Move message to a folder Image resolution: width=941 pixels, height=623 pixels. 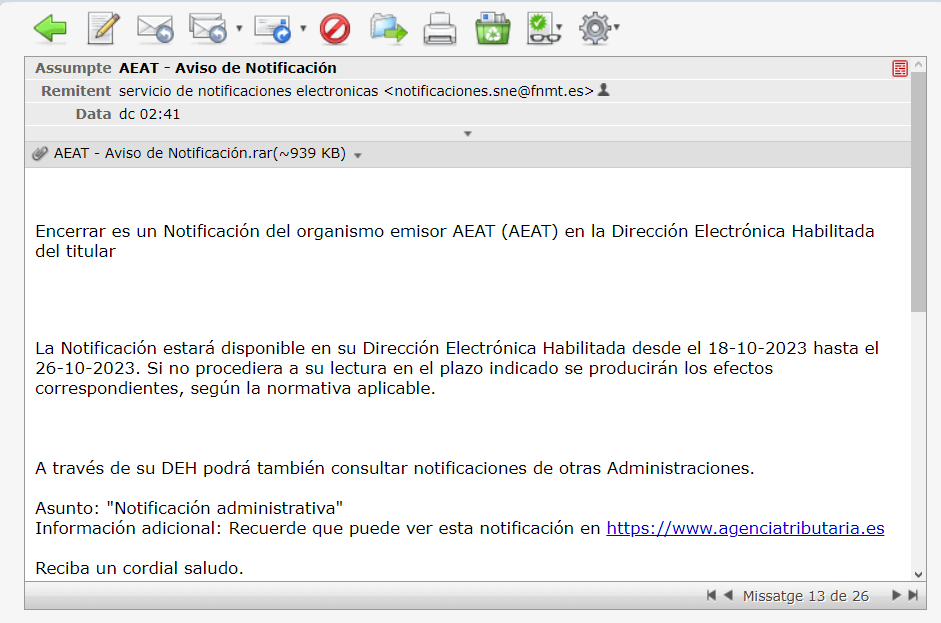pyautogui.click(x=388, y=29)
